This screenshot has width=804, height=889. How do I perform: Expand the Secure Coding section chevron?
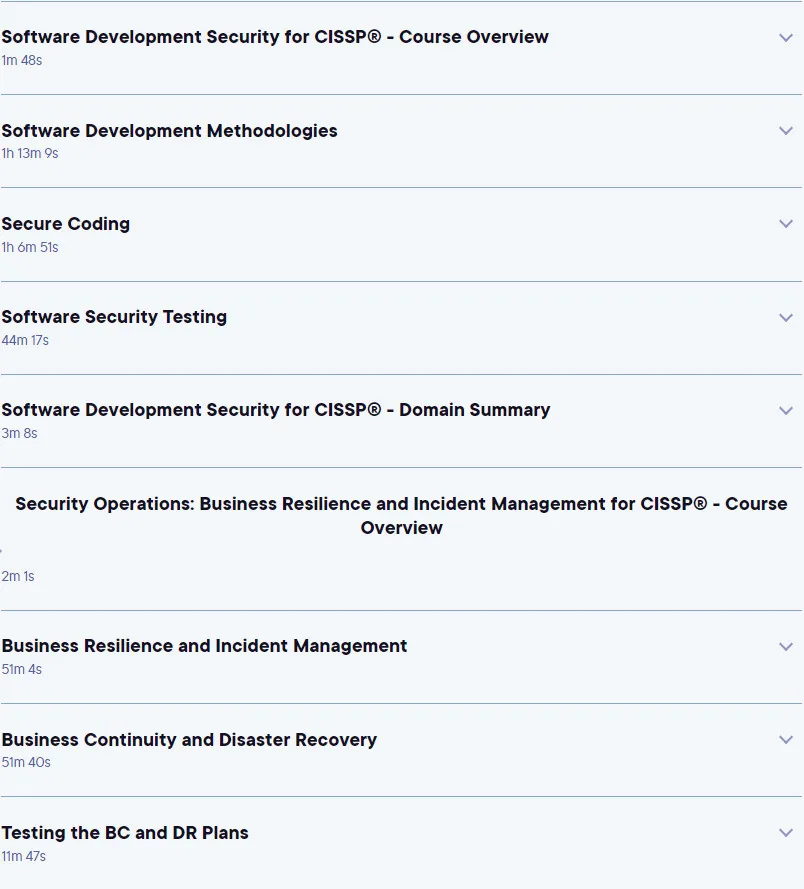pyautogui.click(x=786, y=224)
